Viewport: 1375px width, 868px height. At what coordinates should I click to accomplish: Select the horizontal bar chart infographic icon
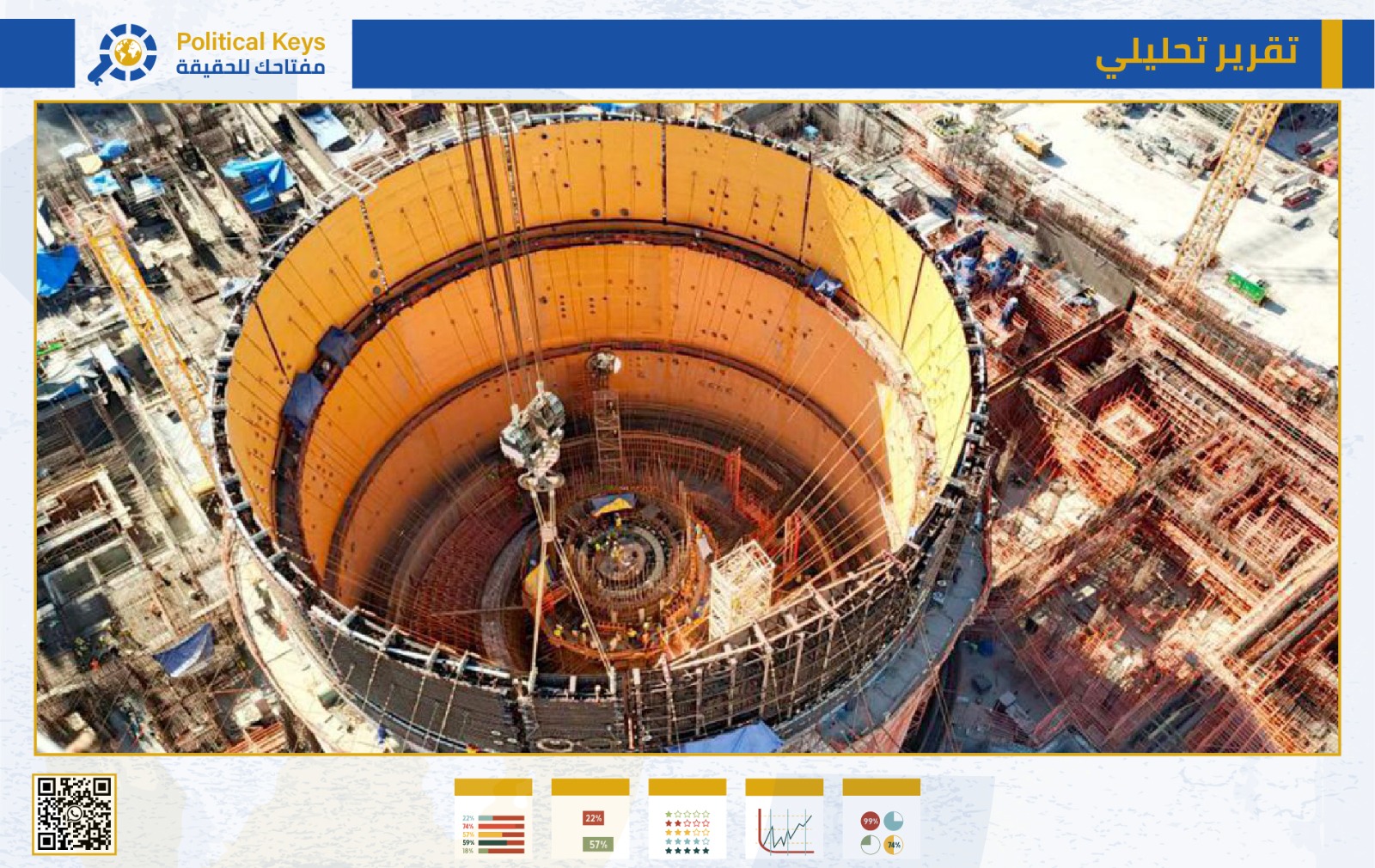[493, 819]
